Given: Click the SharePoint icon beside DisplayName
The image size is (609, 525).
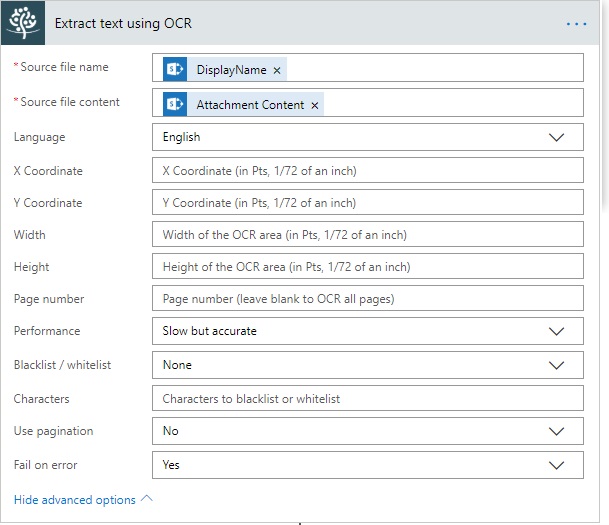Looking at the screenshot, I should 175,69.
